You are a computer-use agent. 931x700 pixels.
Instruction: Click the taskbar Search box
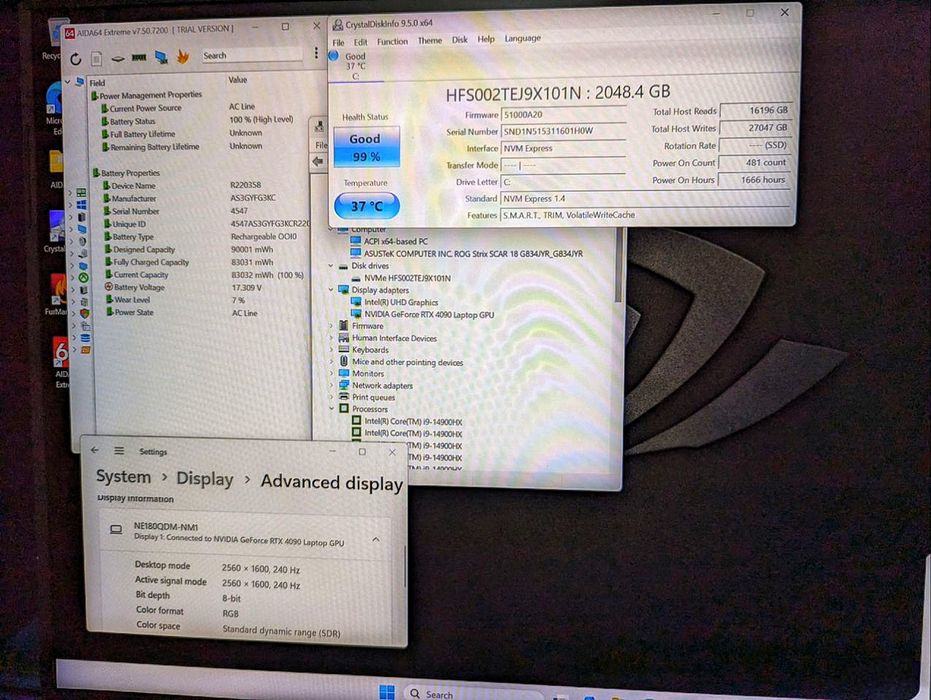[x=473, y=694]
